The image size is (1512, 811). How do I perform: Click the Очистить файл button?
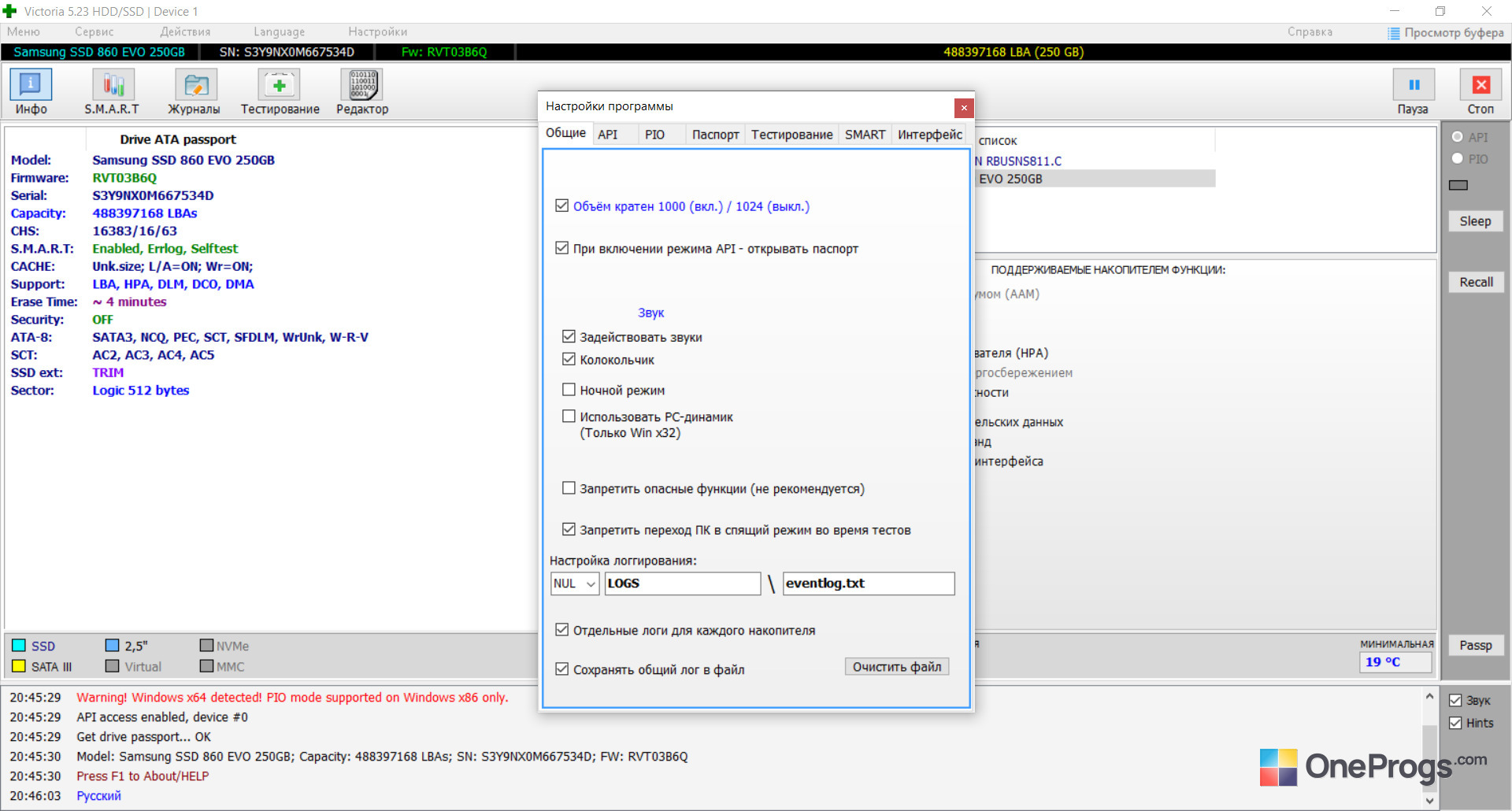(897, 667)
